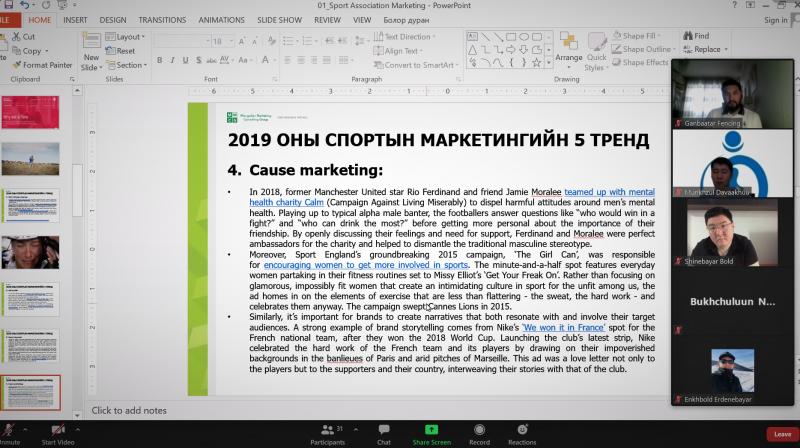The image size is (800, 448).
Task: Select the five-point star shape
Action: click(x=536, y=63)
